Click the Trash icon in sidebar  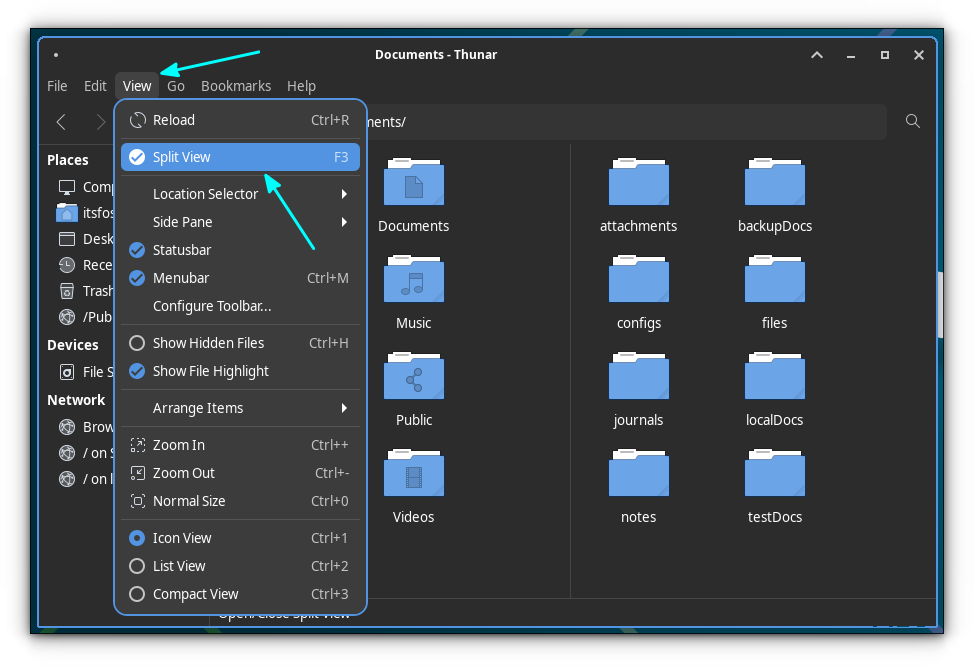tap(67, 291)
